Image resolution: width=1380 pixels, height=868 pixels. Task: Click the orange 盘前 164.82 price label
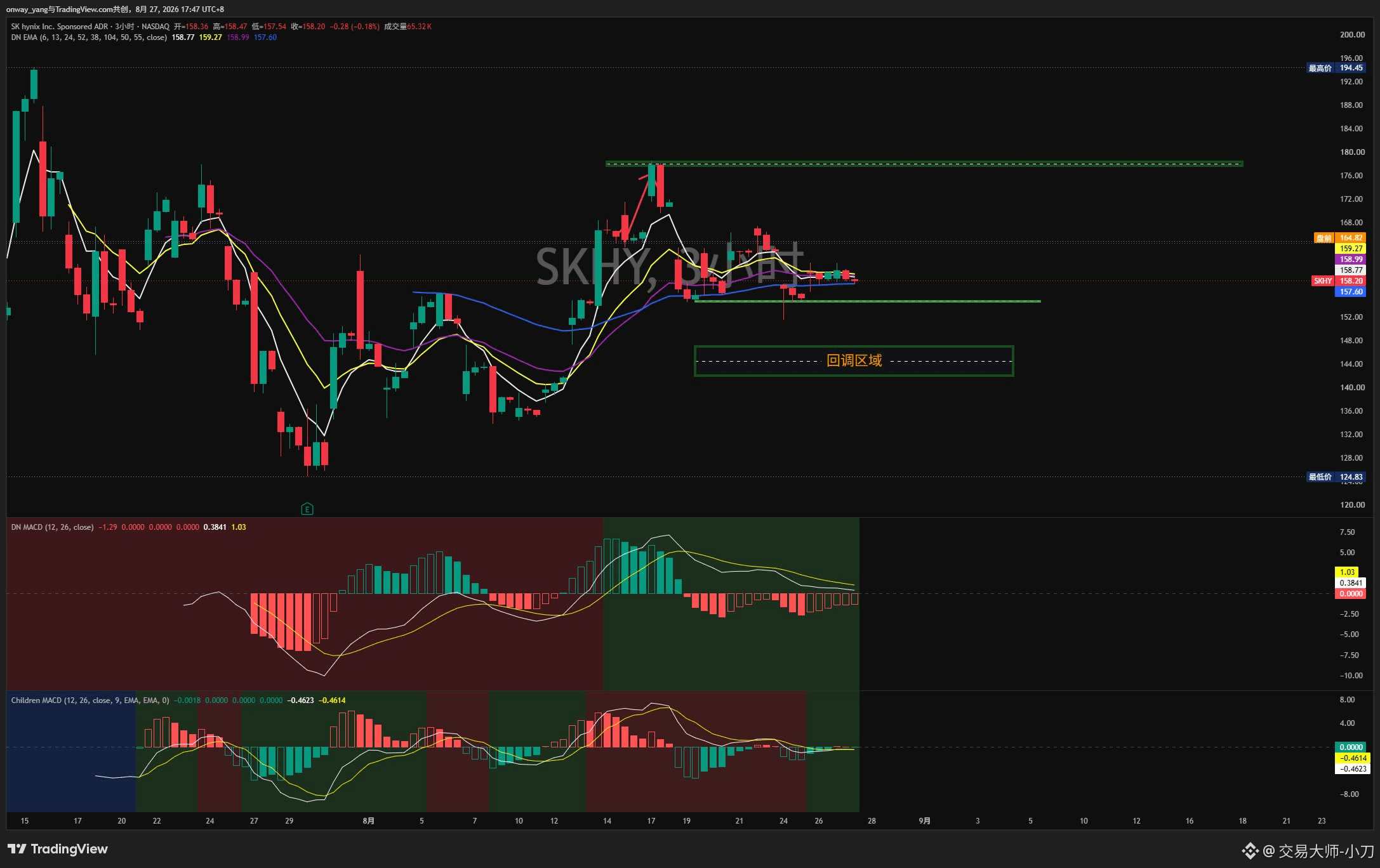(1339, 238)
